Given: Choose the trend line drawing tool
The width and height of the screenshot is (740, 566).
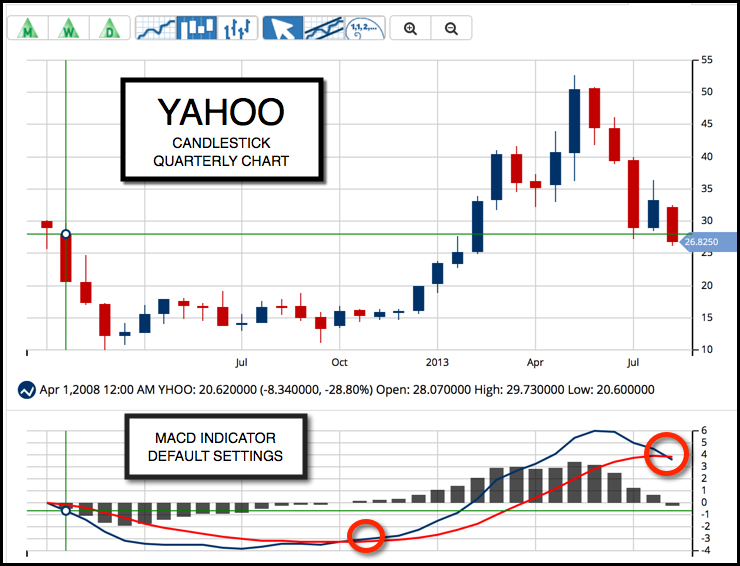Looking at the screenshot, I should (324, 28).
